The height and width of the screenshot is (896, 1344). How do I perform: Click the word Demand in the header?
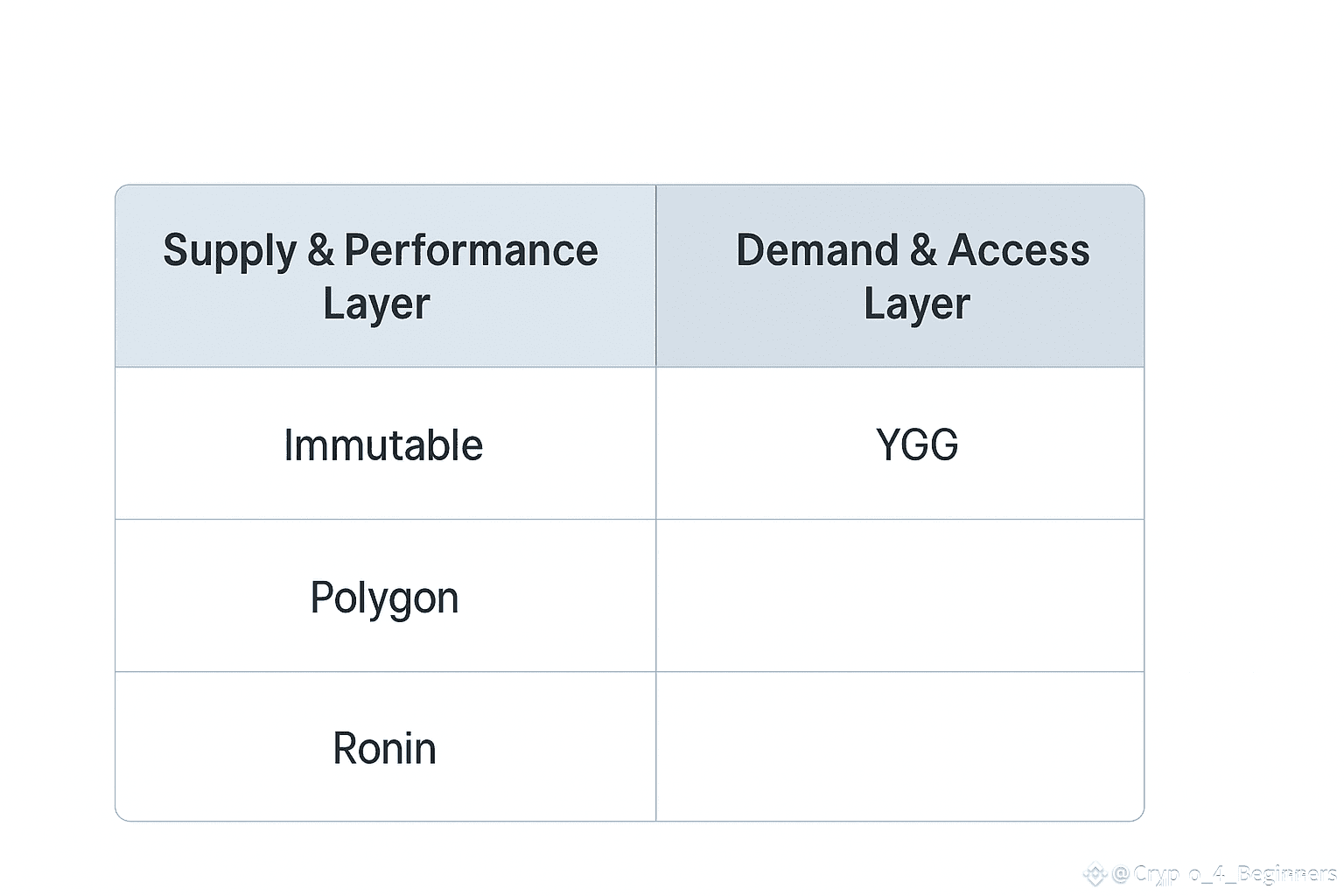click(x=816, y=250)
